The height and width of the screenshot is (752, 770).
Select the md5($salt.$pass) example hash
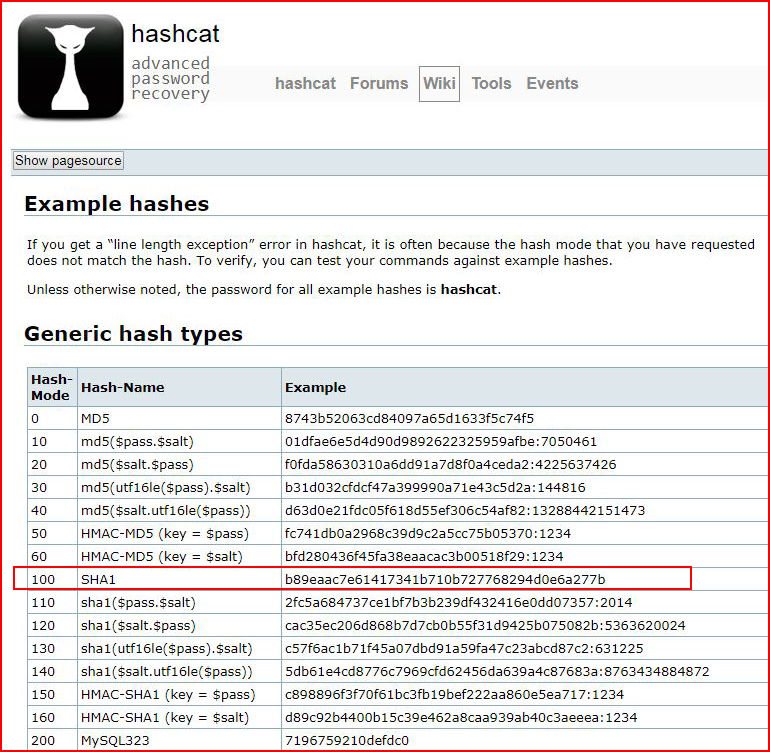click(x=450, y=465)
